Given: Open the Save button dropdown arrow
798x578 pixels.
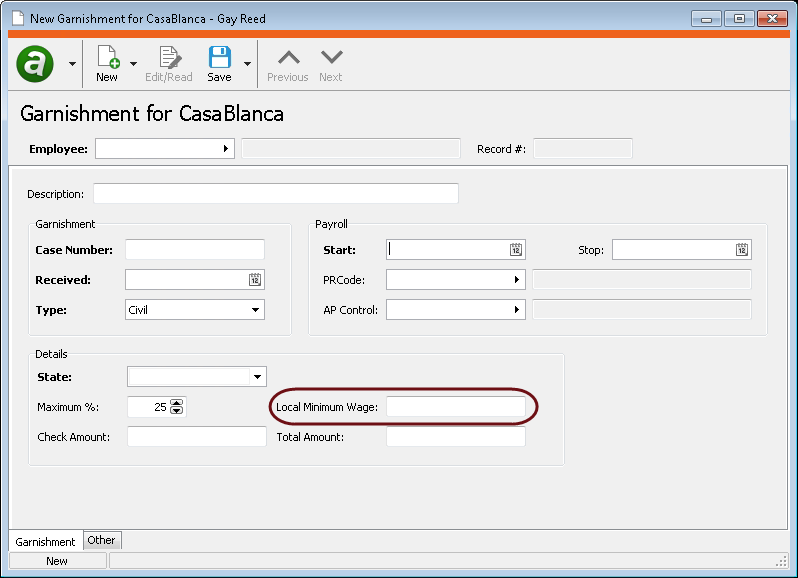Looking at the screenshot, I should (x=247, y=64).
